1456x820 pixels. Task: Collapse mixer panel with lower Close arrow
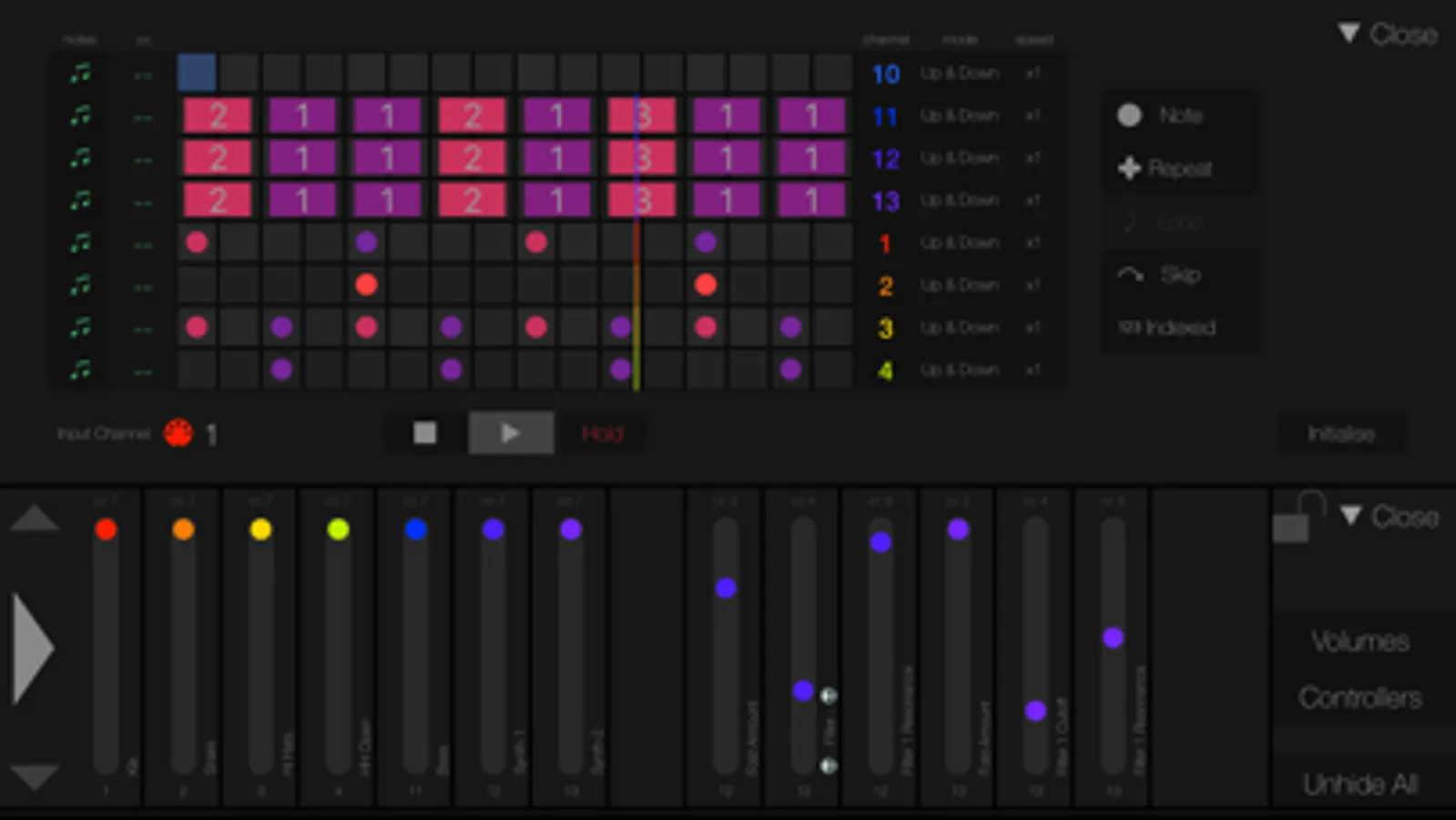click(1350, 516)
